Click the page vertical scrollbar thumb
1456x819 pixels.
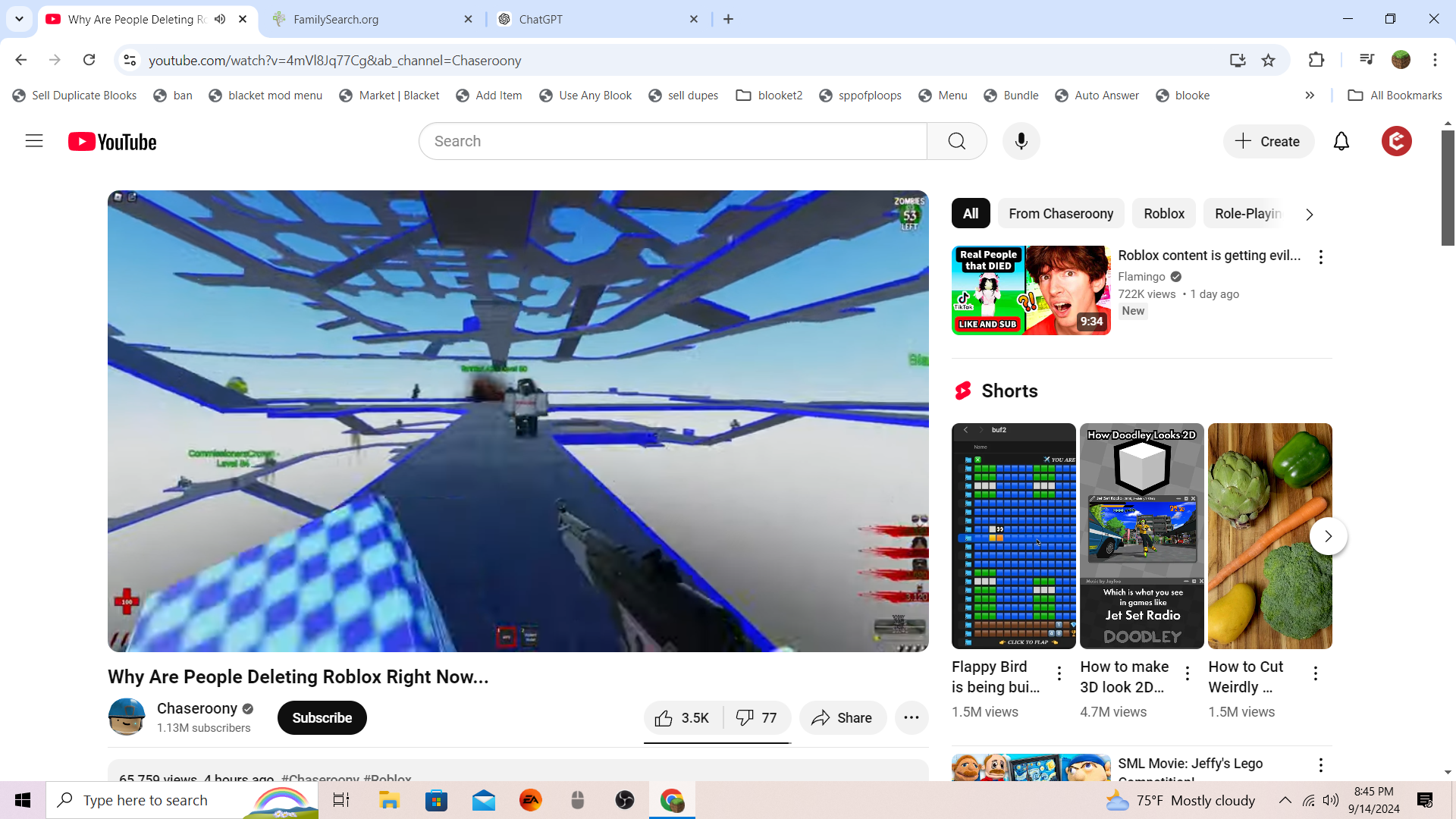1448,188
